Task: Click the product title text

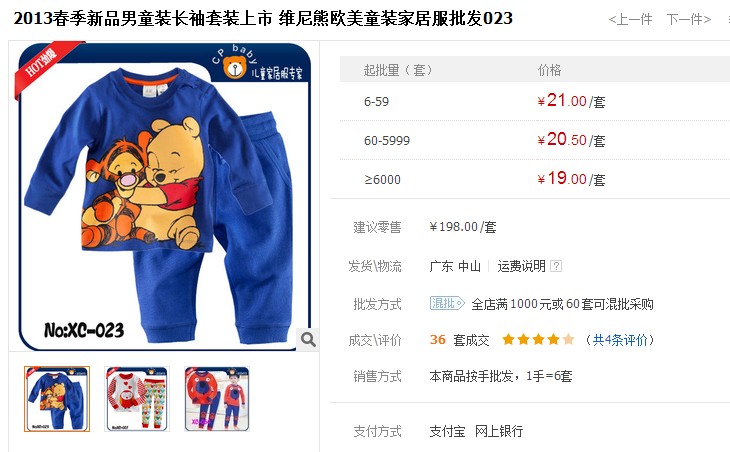Action: coord(264,19)
